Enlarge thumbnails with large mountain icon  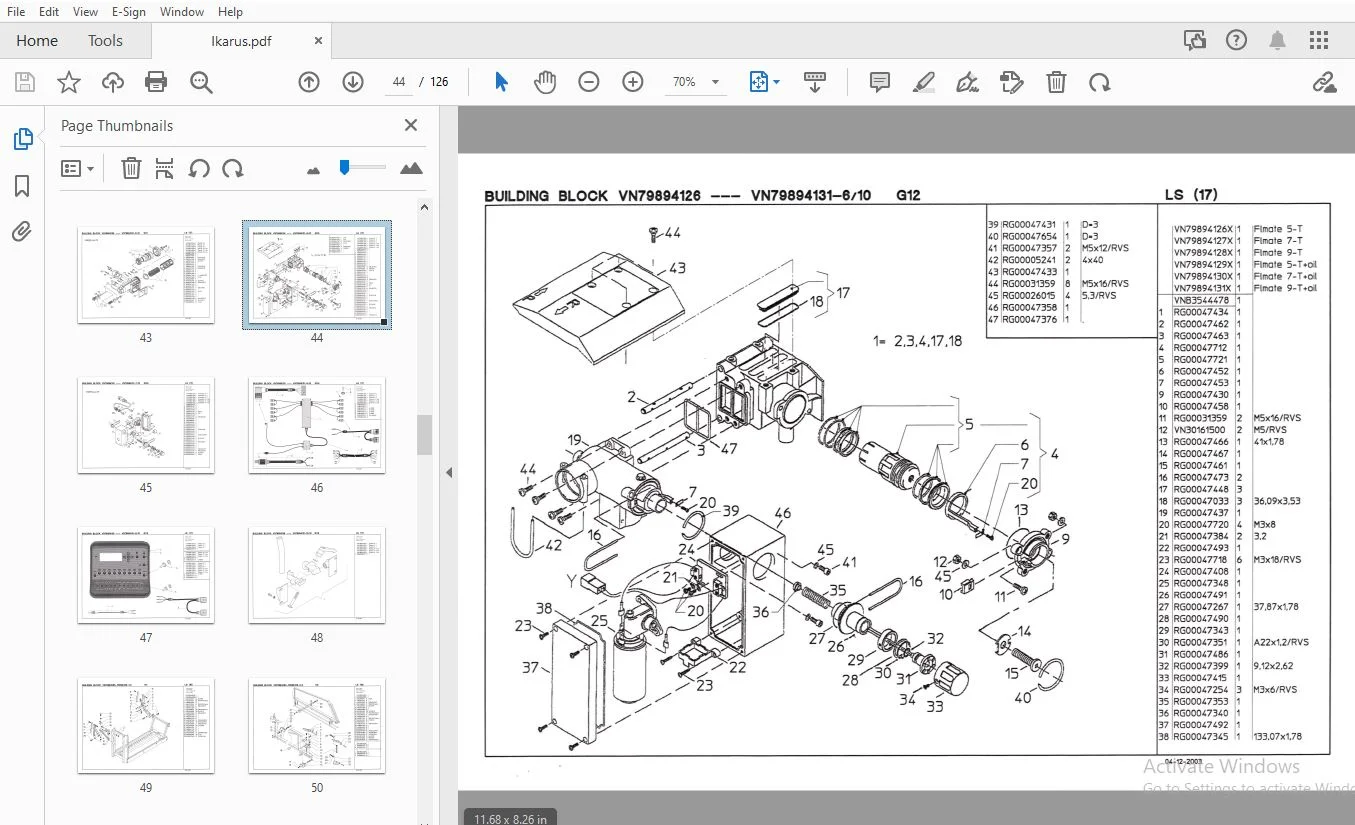pyautogui.click(x=411, y=168)
